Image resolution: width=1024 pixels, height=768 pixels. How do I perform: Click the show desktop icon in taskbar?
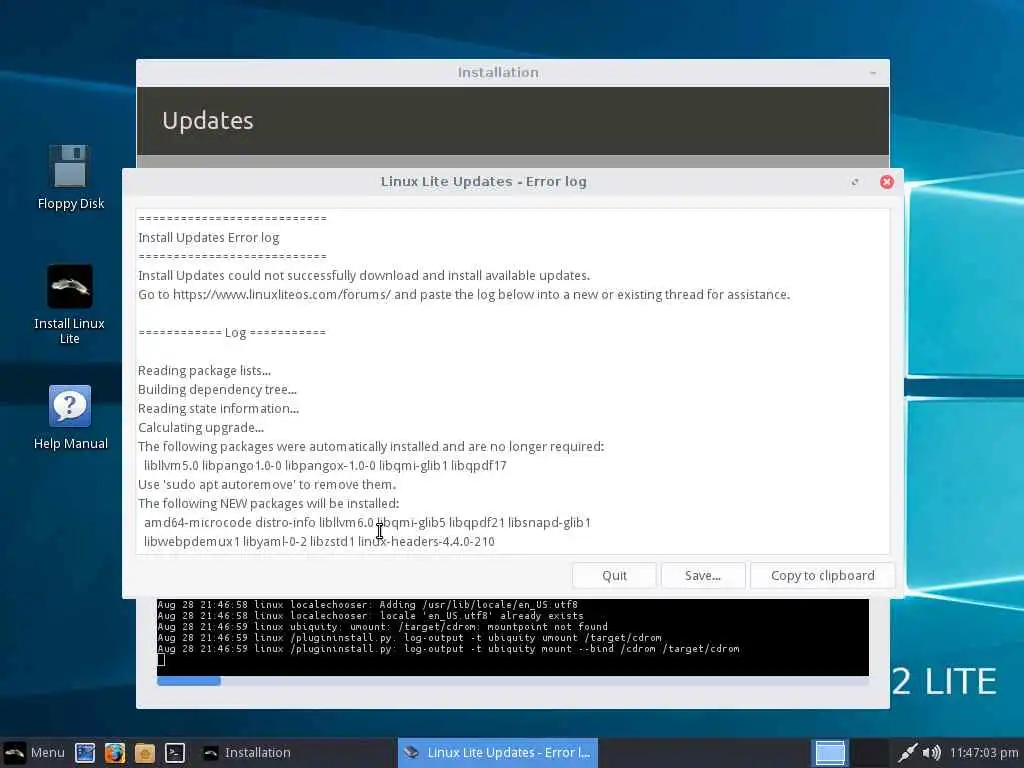click(85, 752)
